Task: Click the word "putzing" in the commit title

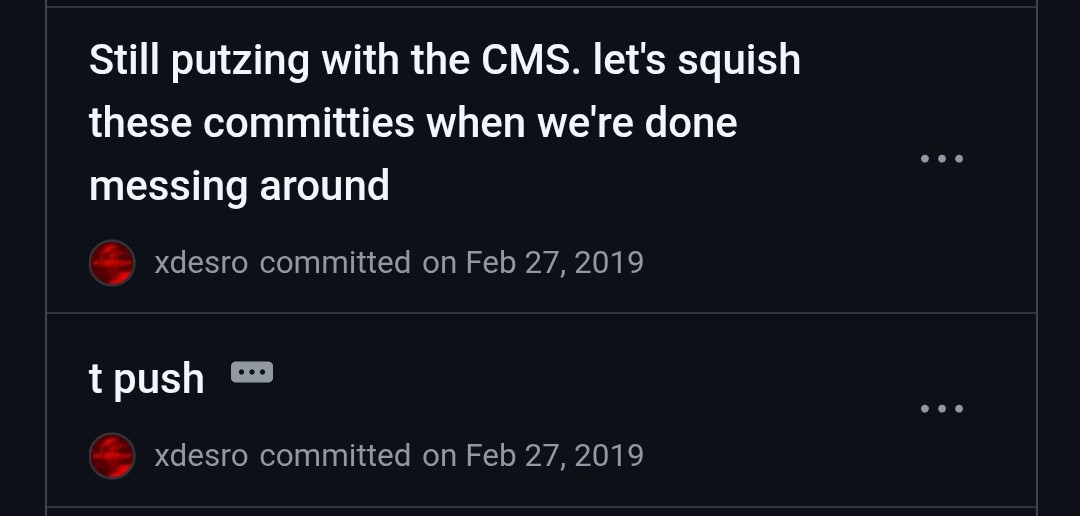Action: 240,62
